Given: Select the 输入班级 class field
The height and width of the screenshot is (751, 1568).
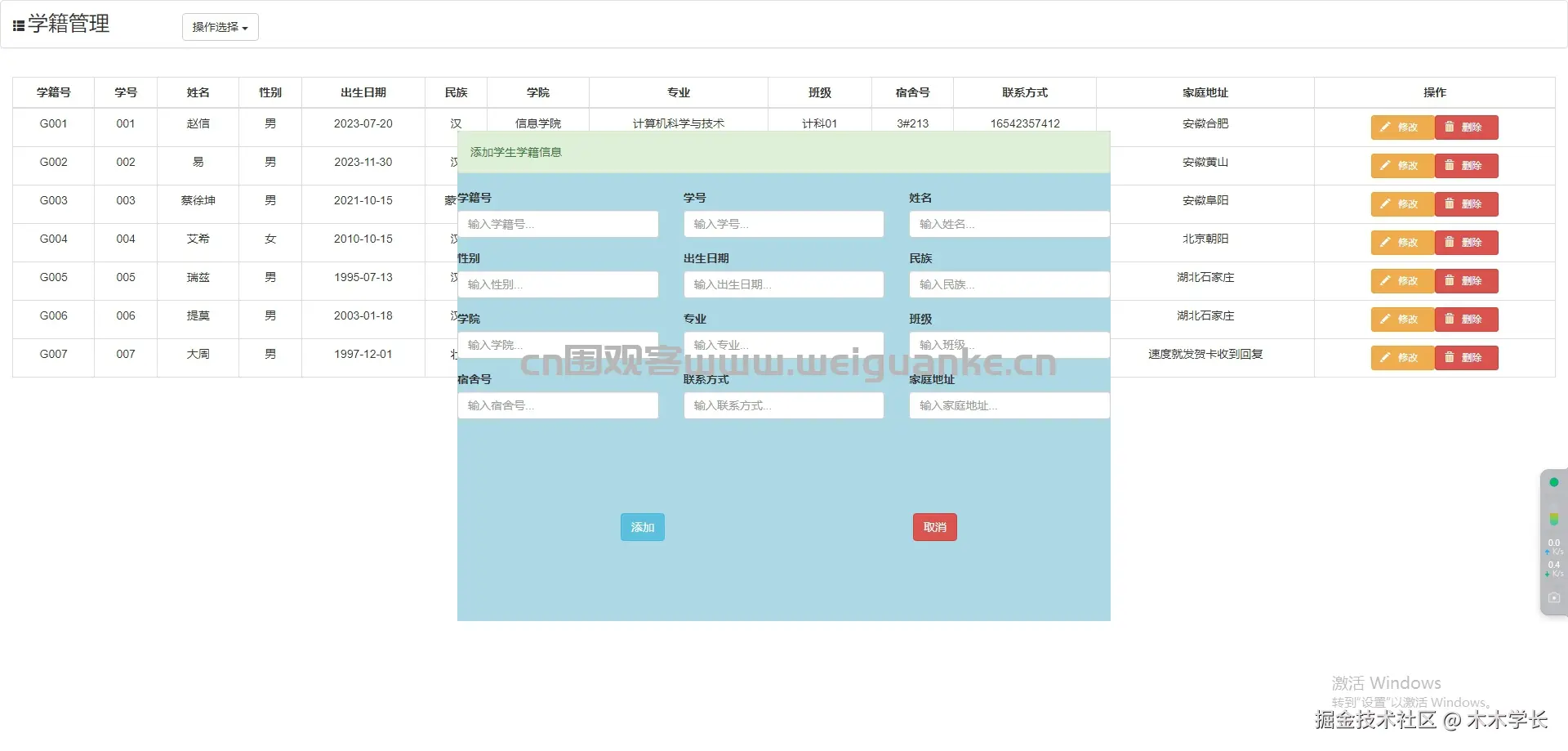Looking at the screenshot, I should pyautogui.click(x=1009, y=345).
